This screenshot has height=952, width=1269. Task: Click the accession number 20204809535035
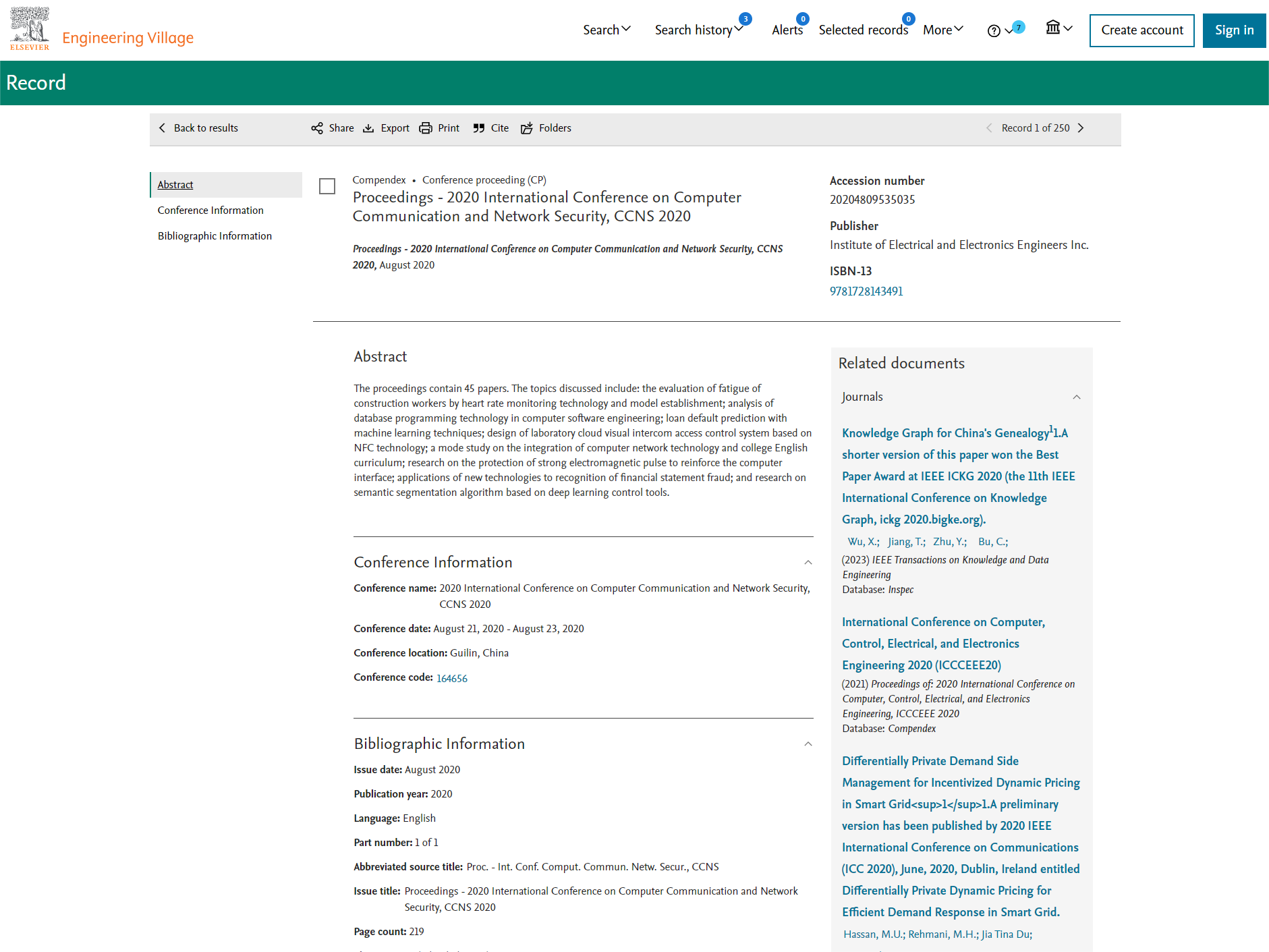(872, 200)
